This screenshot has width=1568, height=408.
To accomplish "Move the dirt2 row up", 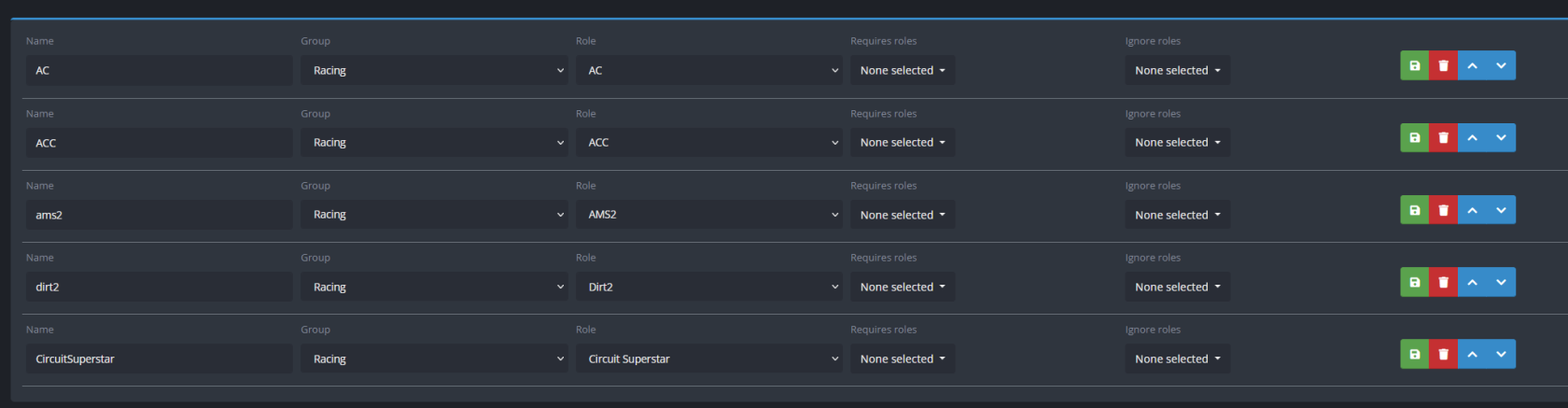I will point(1472,282).
